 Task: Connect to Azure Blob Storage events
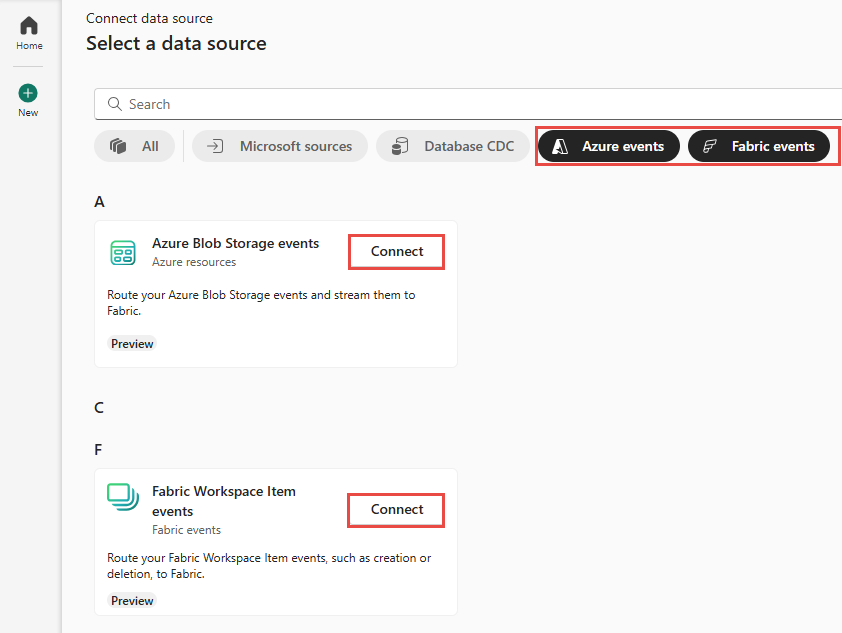coord(396,251)
